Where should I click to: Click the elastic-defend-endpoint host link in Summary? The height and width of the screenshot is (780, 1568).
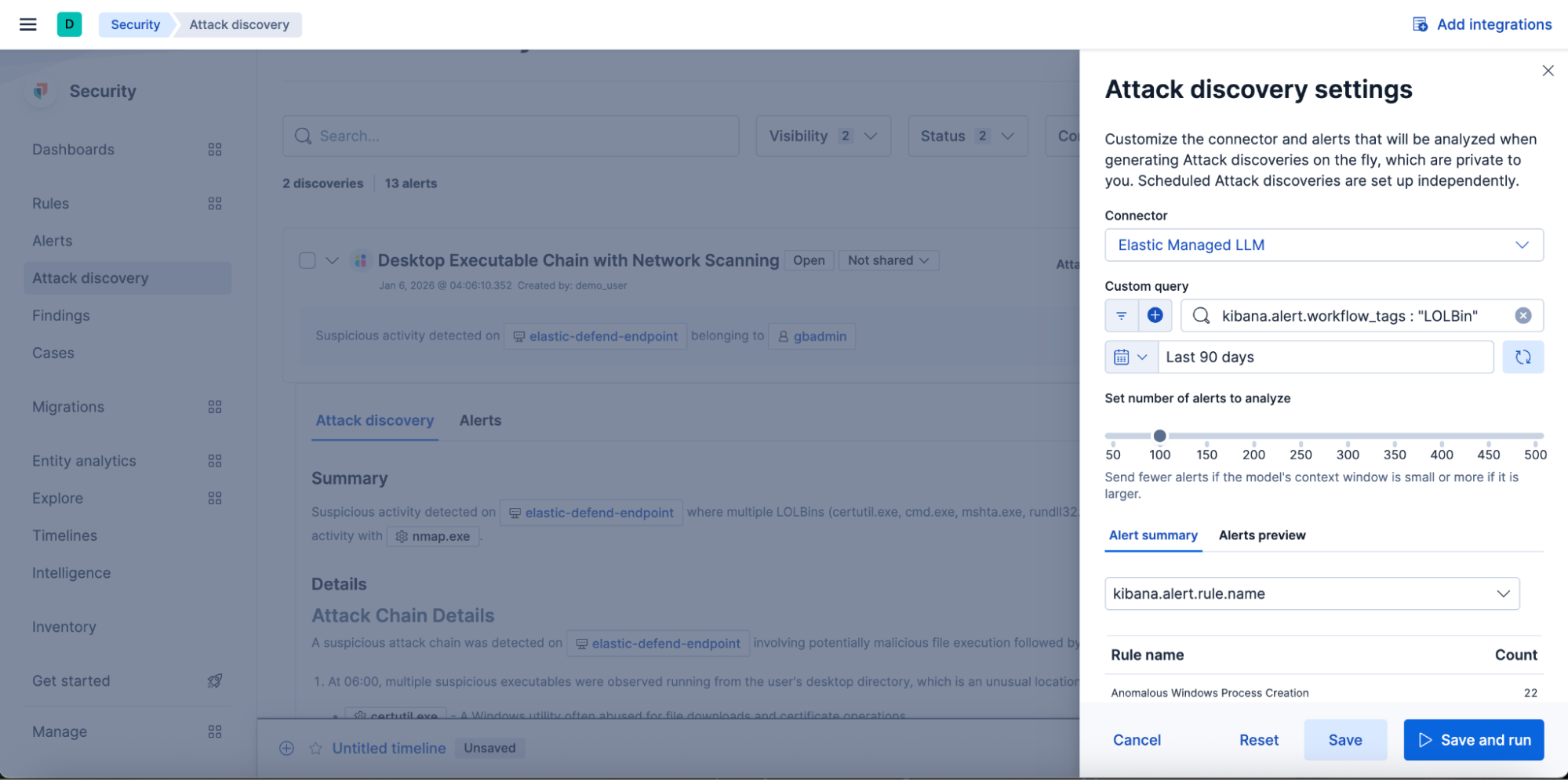[x=591, y=513]
